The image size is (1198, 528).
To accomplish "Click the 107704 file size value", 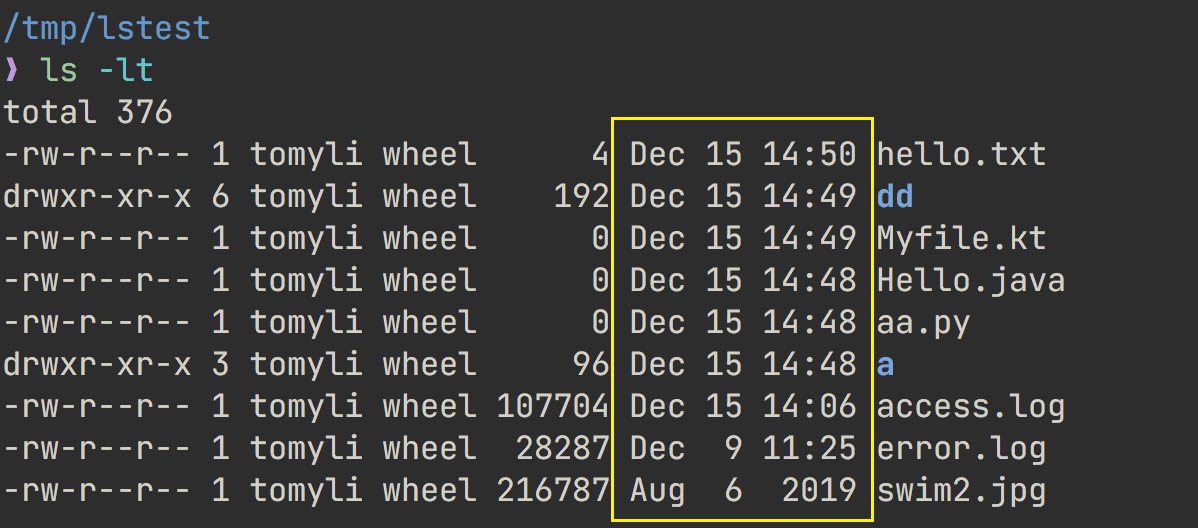I will coord(553,408).
